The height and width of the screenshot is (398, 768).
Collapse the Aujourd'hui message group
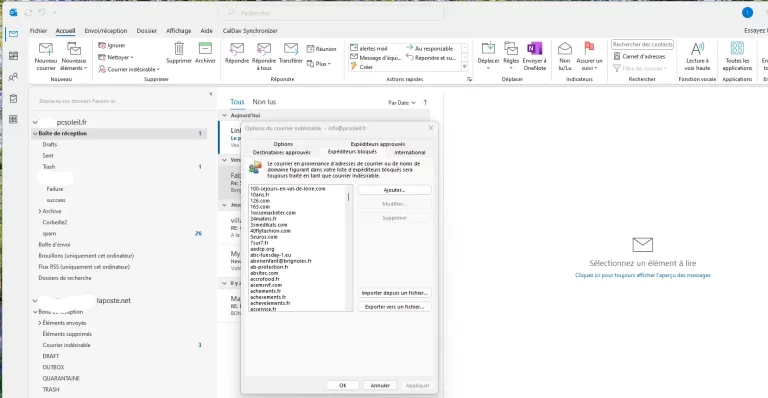(x=224, y=116)
